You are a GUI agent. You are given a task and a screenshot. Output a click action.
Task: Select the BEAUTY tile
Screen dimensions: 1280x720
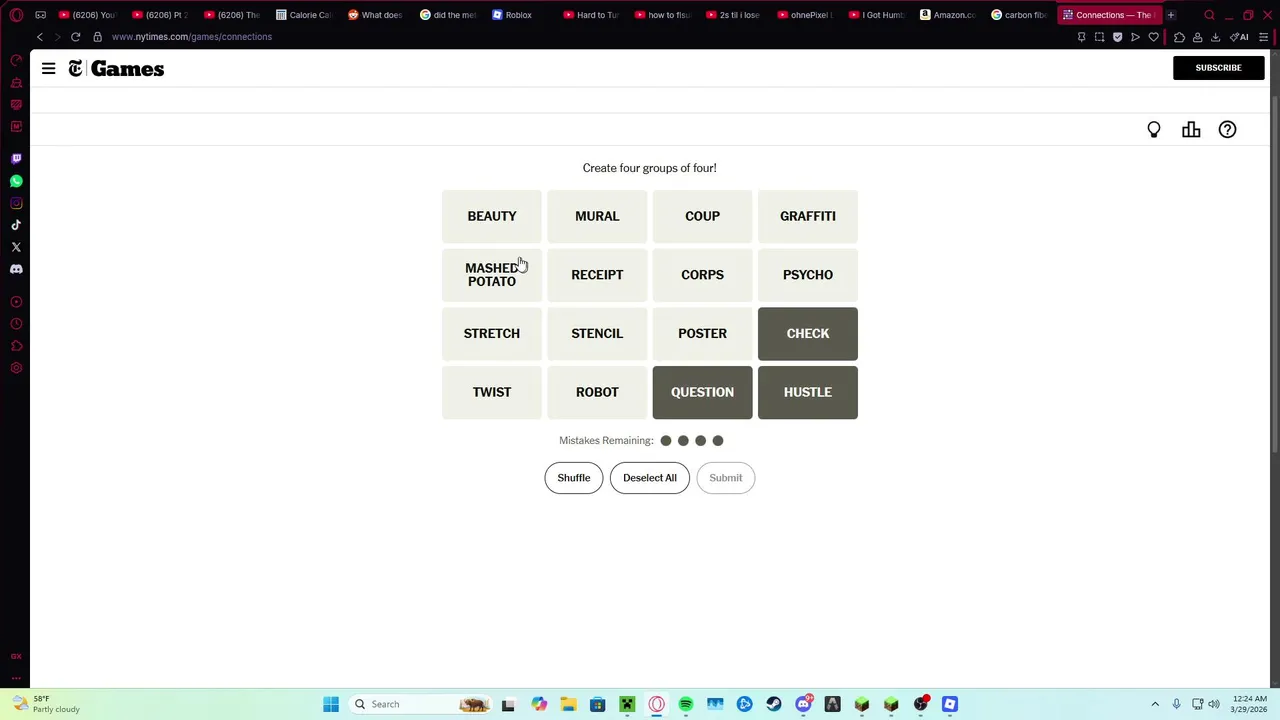(x=492, y=216)
